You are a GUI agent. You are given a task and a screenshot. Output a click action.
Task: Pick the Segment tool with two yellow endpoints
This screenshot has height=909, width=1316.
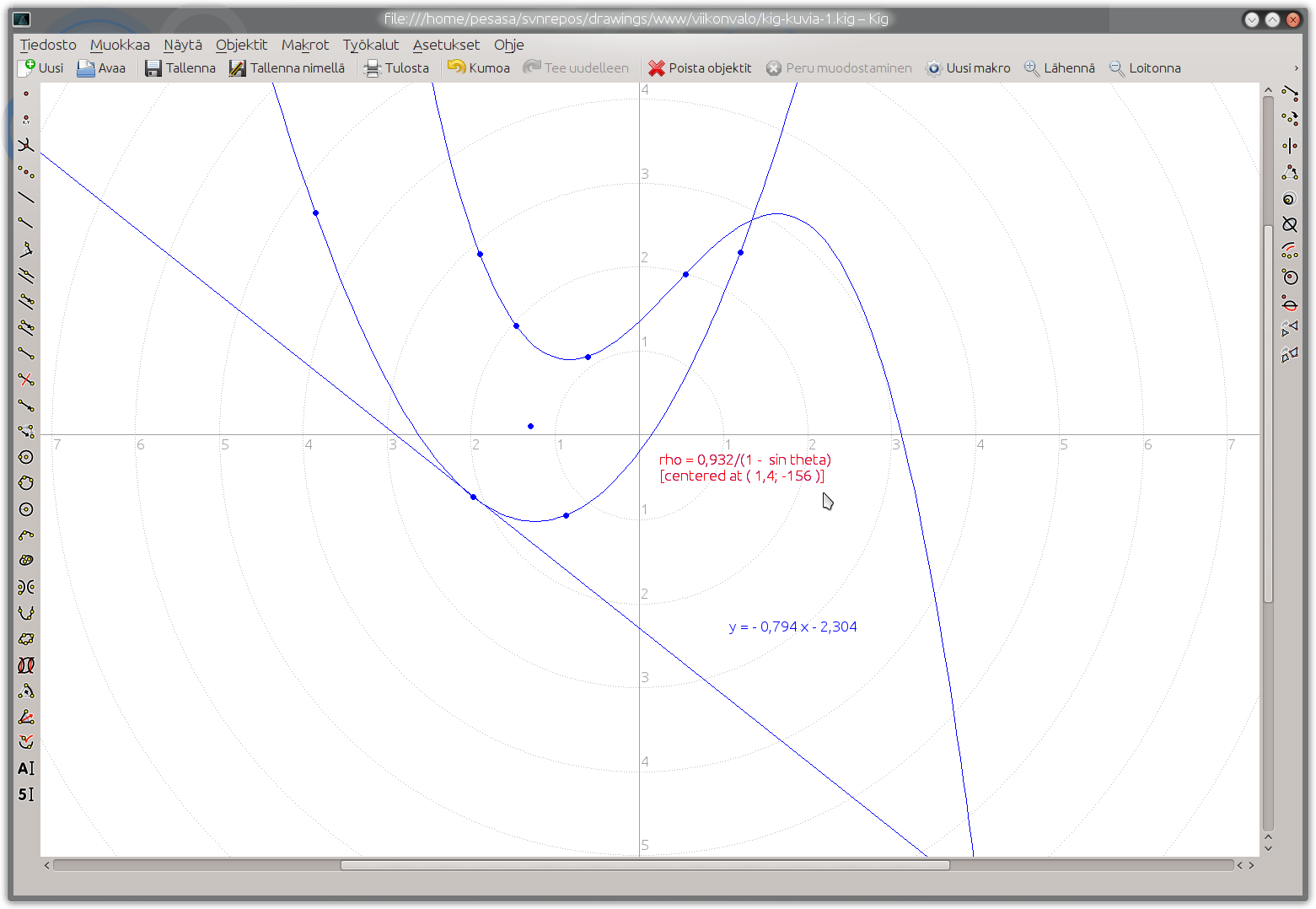(26, 353)
